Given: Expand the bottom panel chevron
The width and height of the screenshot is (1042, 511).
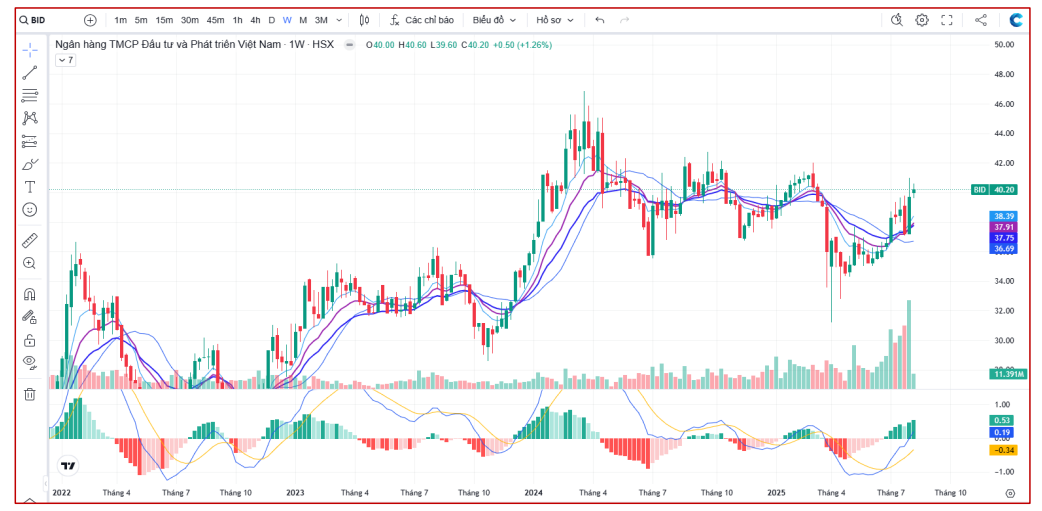Looking at the screenshot, I should pyautogui.click(x=30, y=501).
